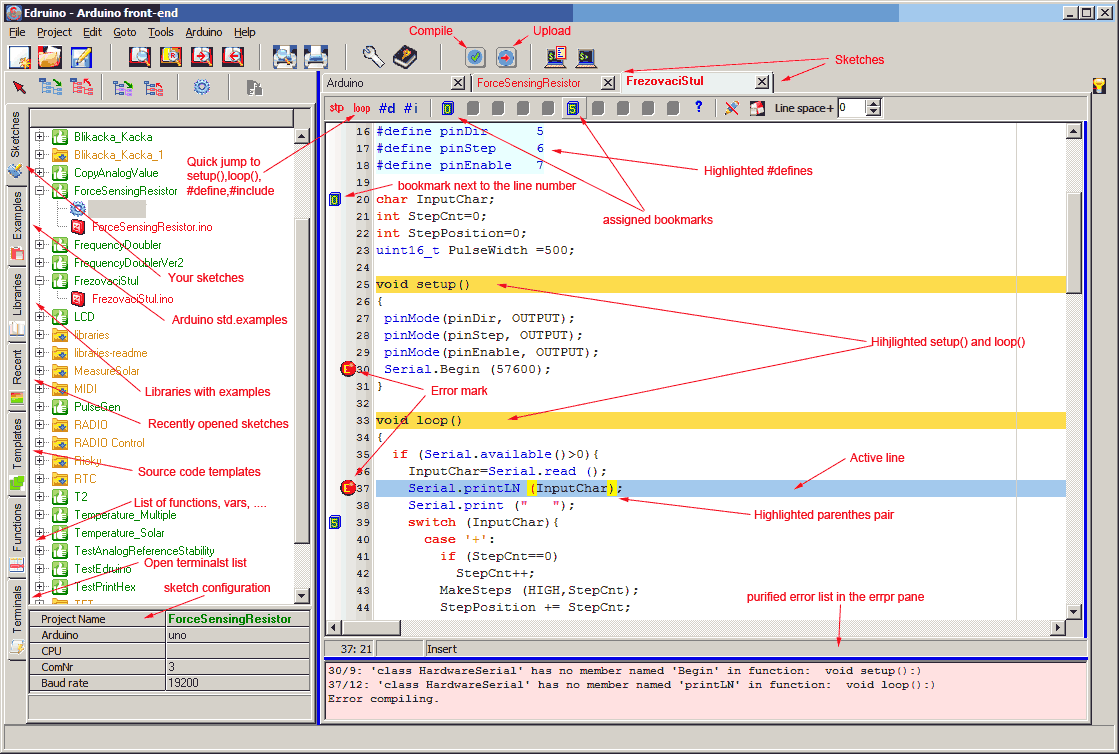Click the editor horizontal scrollbar thumb
Image resolution: width=1119 pixels, height=754 pixels.
[x=371, y=627]
